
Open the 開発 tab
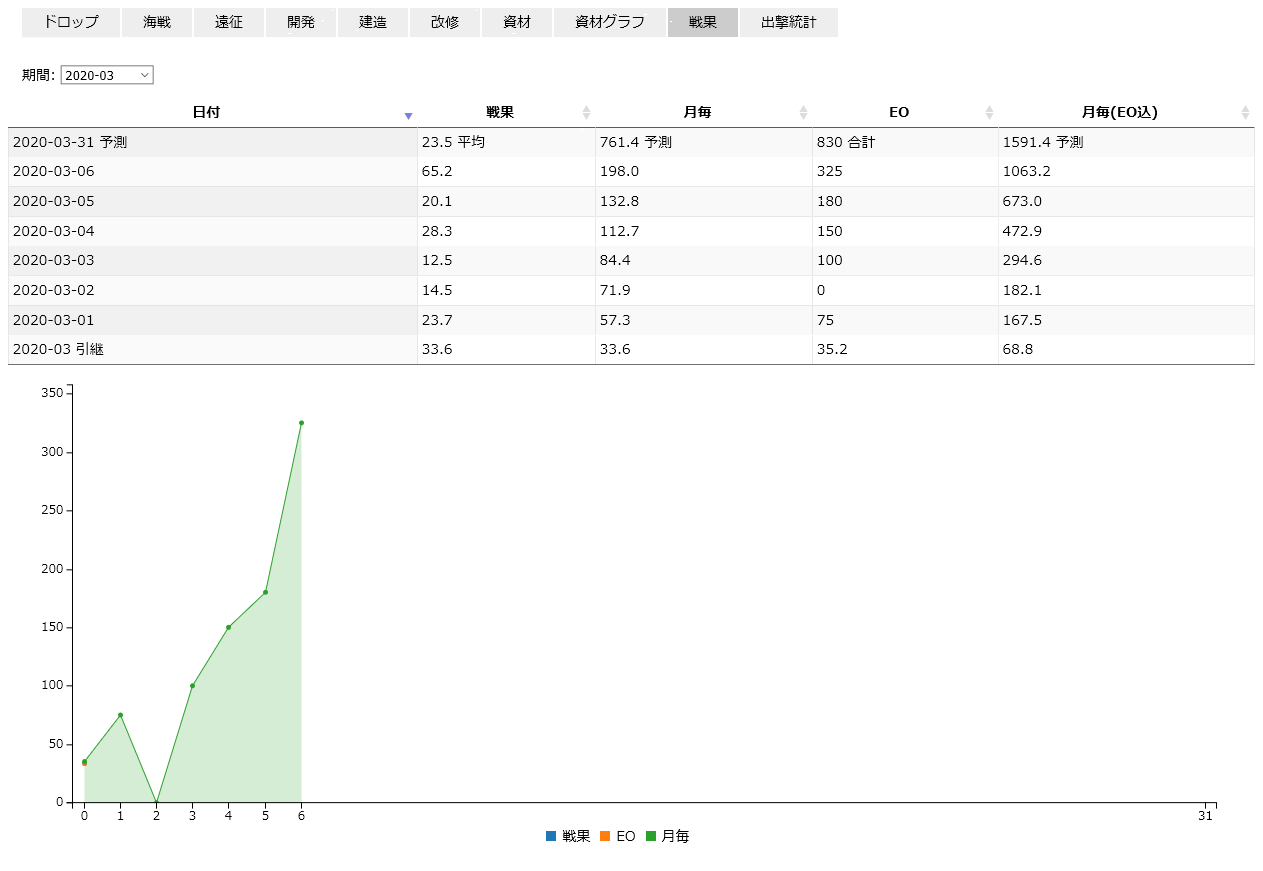[301, 22]
